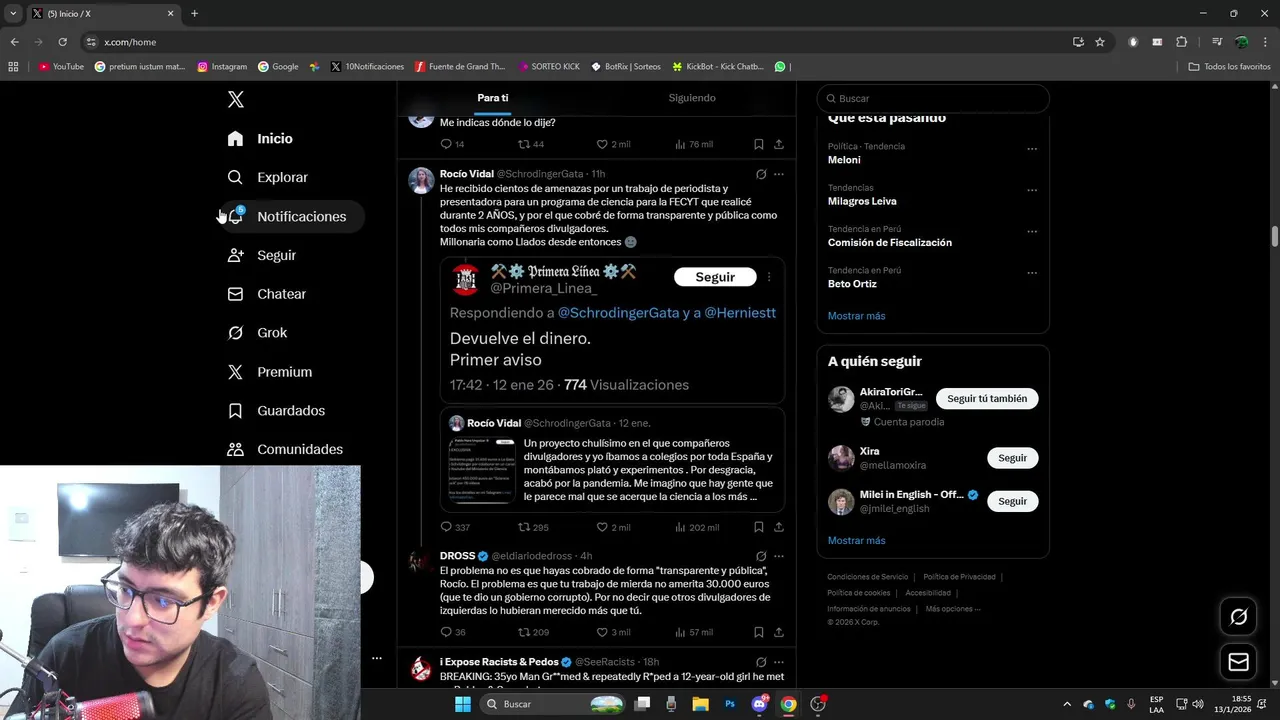
Task: Open Instagram bookmark in bookmarks bar
Action: [x=222, y=67]
